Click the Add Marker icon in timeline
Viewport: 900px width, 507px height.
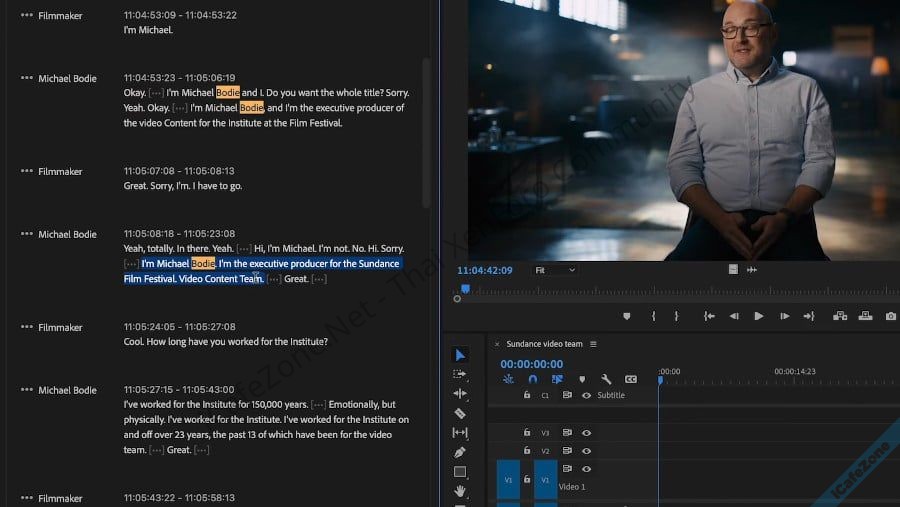[581, 380]
